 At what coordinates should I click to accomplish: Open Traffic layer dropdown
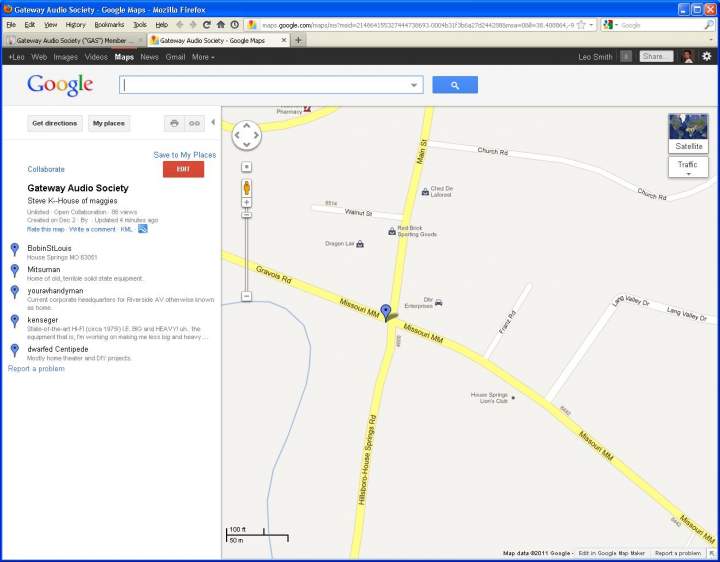688,167
